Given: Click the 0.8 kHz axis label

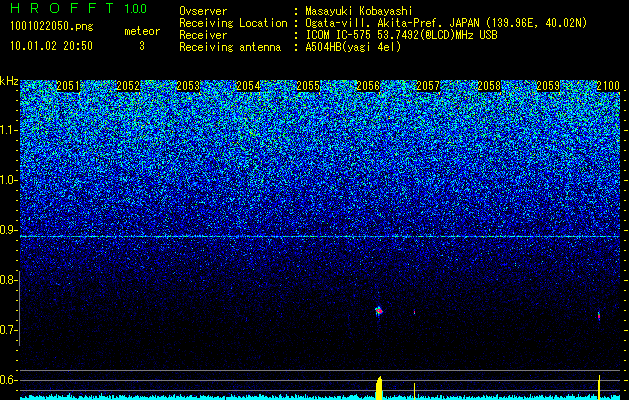Looking at the screenshot, I should coord(8,280).
